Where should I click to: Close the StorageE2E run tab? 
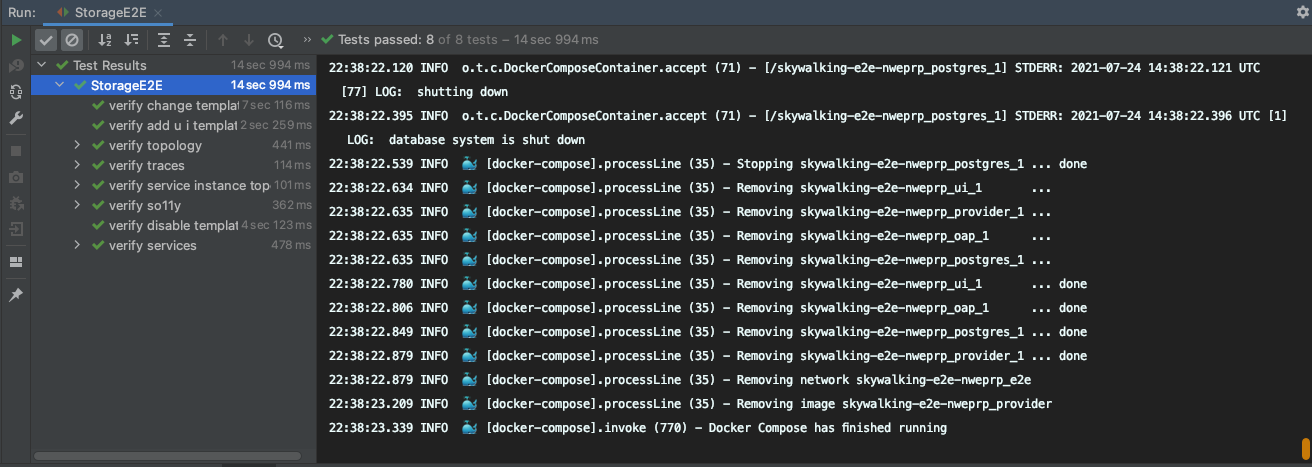[159, 12]
